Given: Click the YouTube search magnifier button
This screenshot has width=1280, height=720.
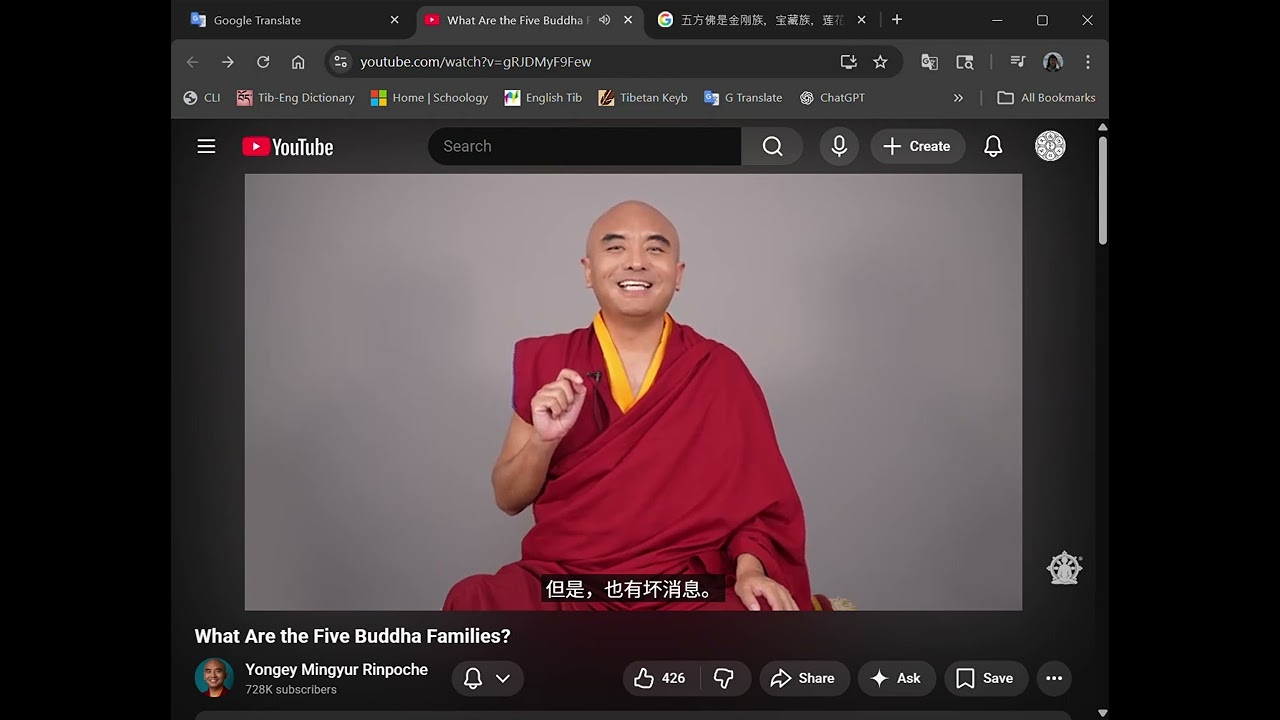Looking at the screenshot, I should (772, 146).
